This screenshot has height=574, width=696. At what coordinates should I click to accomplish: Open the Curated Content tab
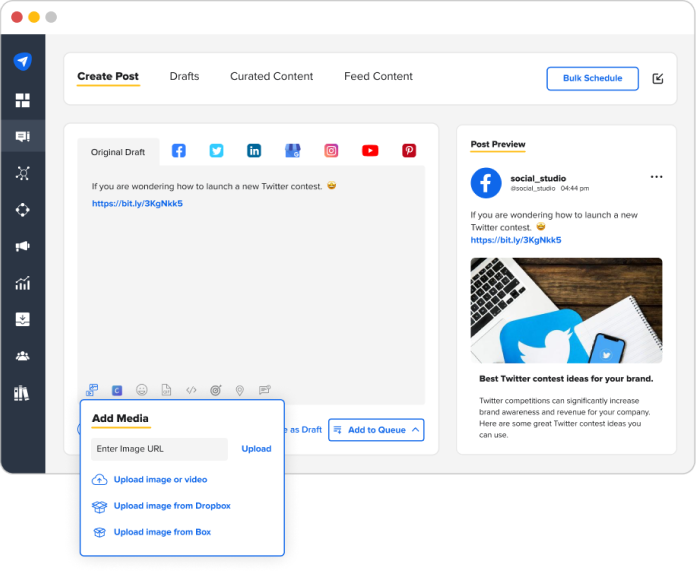click(x=272, y=76)
